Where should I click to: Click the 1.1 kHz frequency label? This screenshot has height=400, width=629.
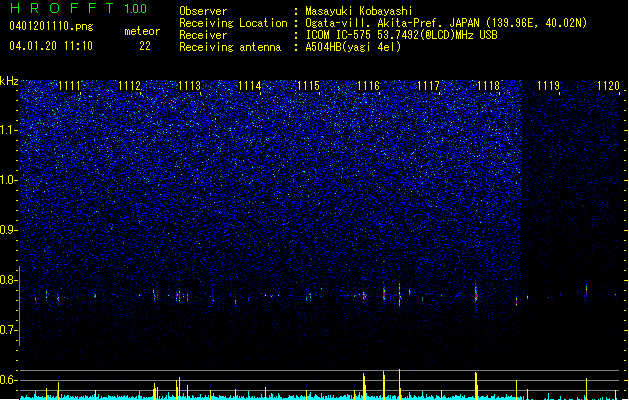click(9, 130)
